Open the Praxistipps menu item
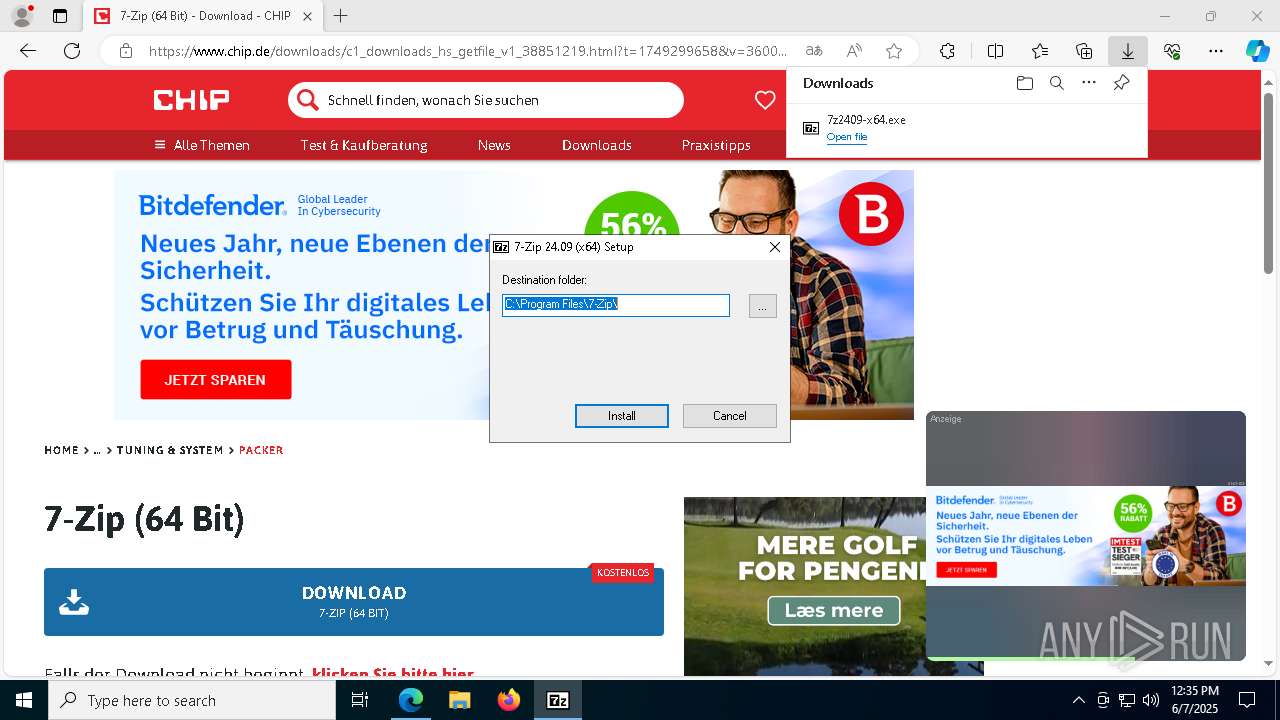This screenshot has height=720, width=1280. (x=716, y=145)
